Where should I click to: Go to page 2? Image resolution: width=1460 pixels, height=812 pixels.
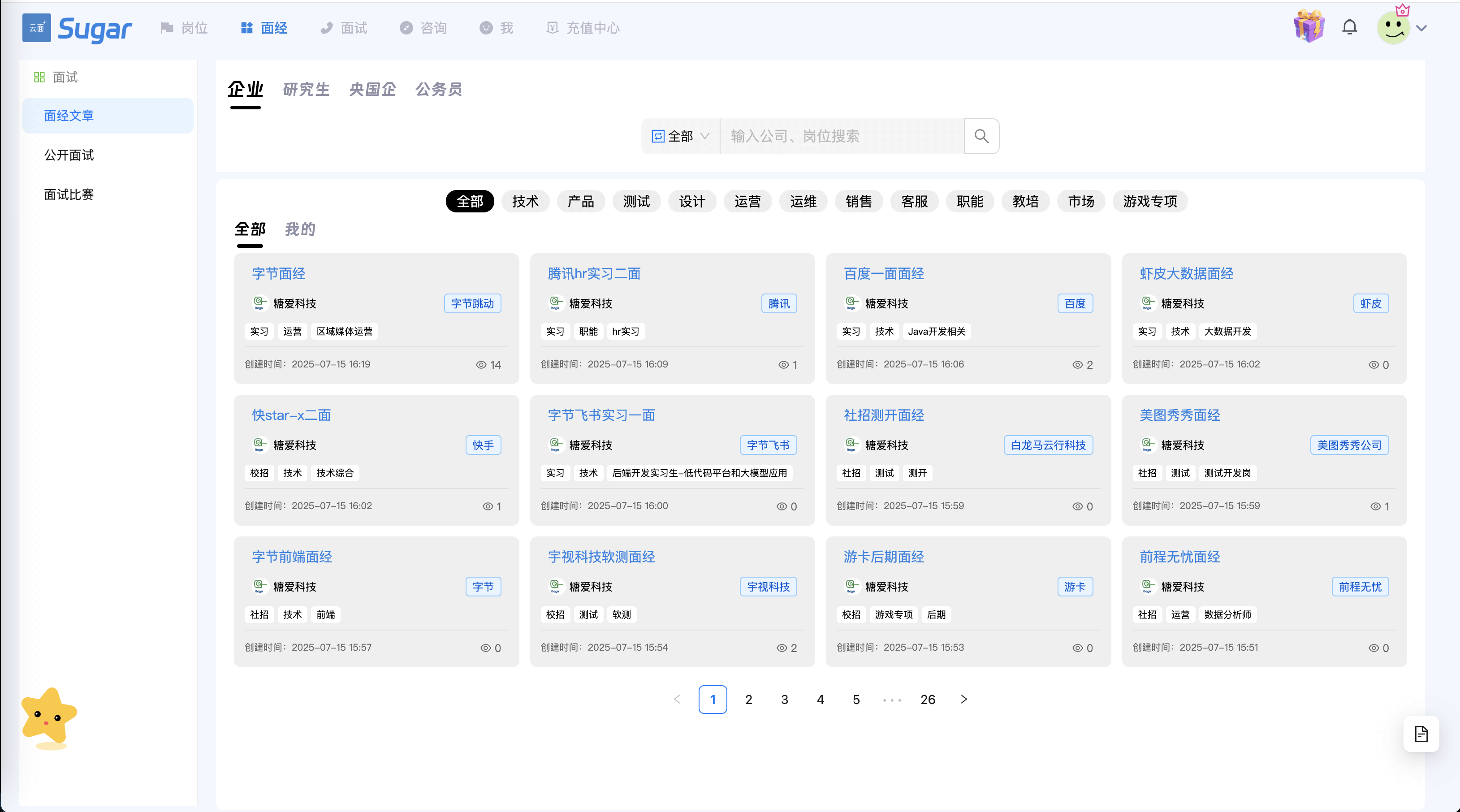click(749, 699)
